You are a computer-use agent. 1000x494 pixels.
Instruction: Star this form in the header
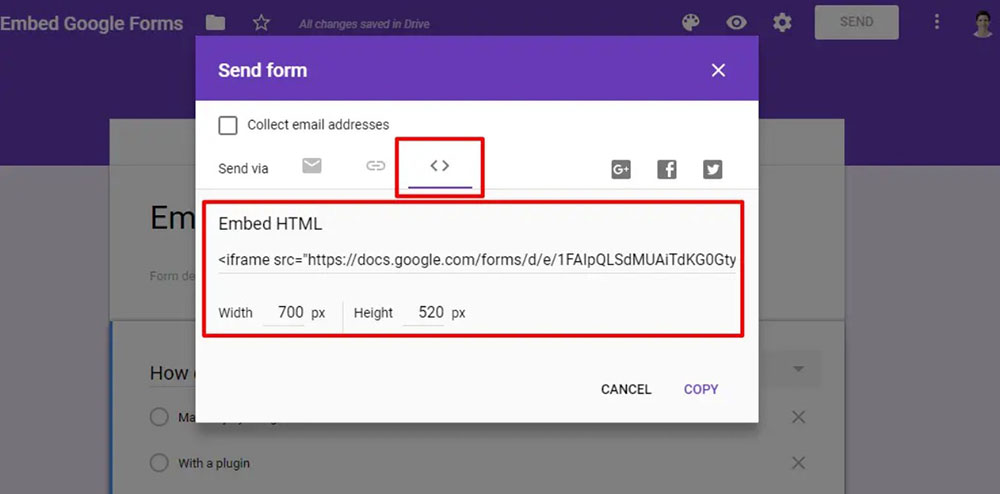click(261, 22)
